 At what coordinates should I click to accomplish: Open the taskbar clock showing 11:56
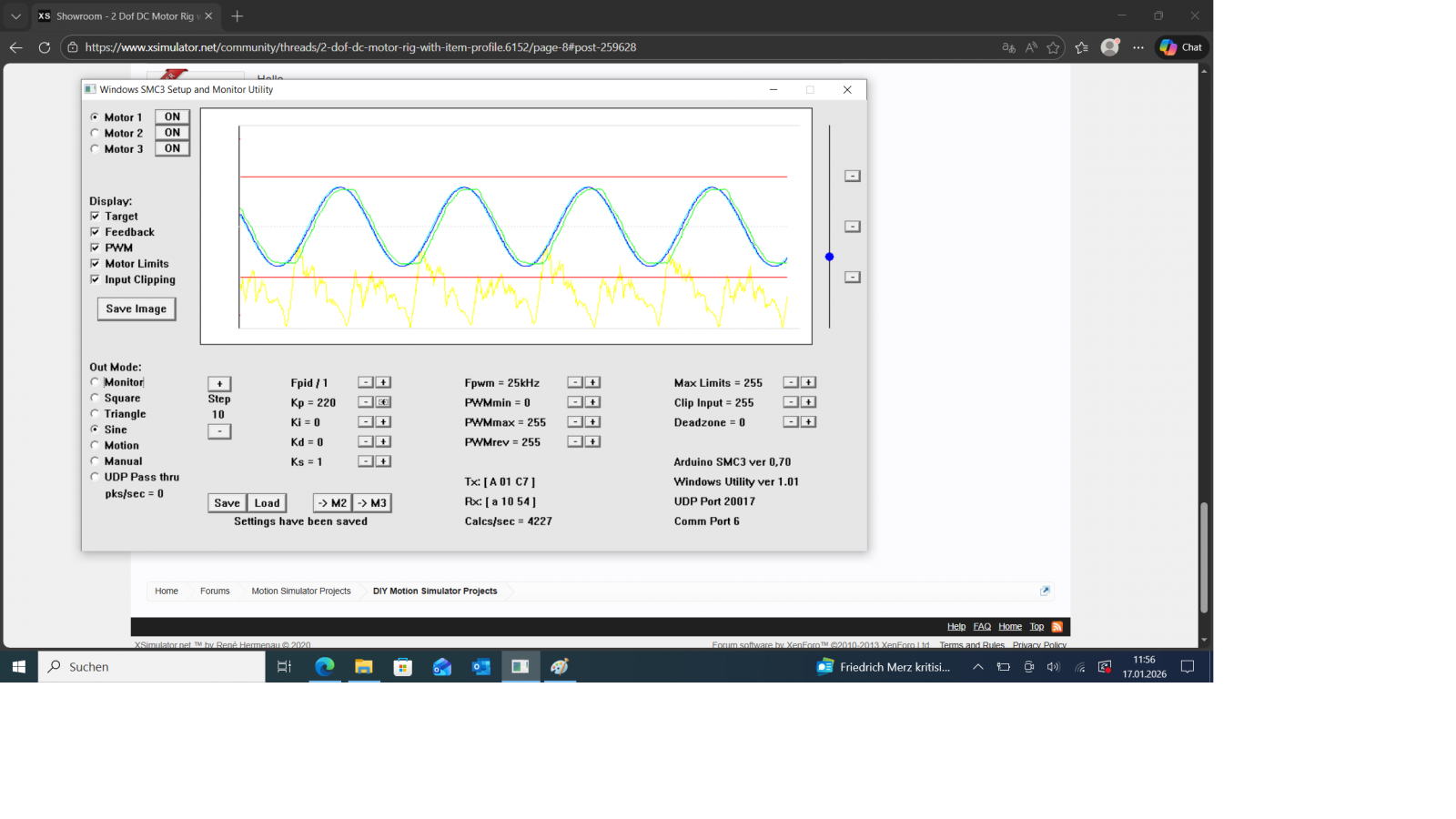1144,667
